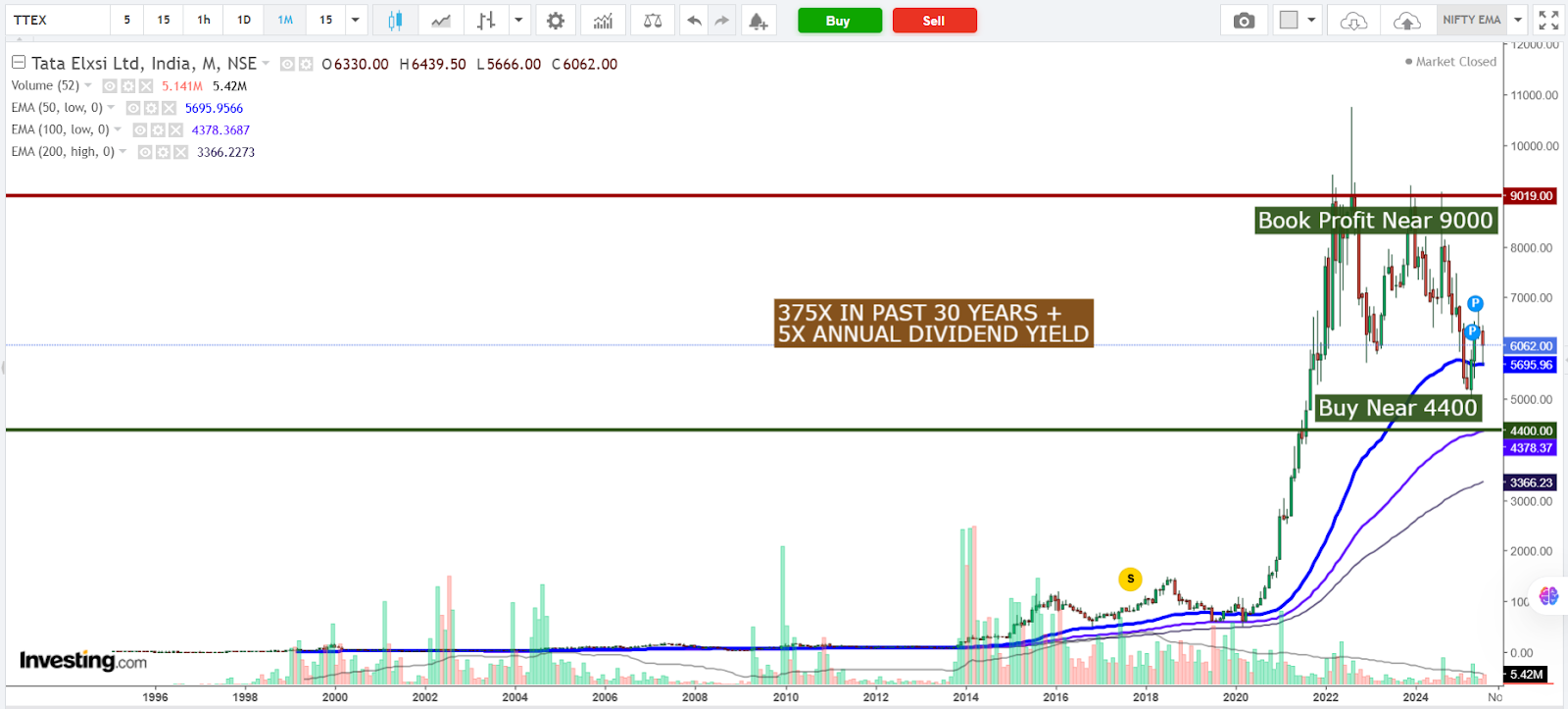Expand the EMA (200, high, 0) dropdown
The image size is (1568, 709).
(x=122, y=152)
